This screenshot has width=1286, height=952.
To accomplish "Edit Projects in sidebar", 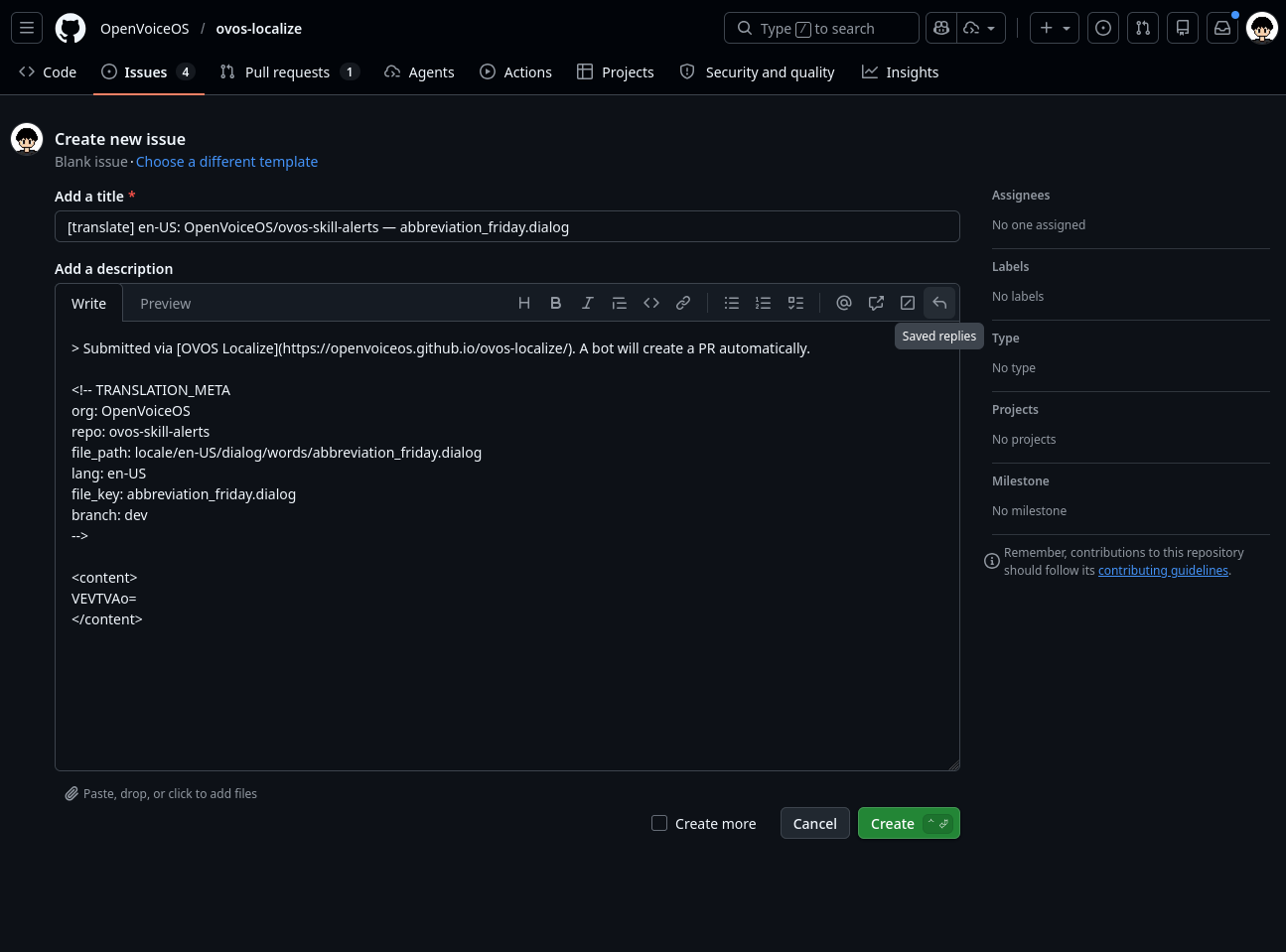I will (x=1015, y=410).
